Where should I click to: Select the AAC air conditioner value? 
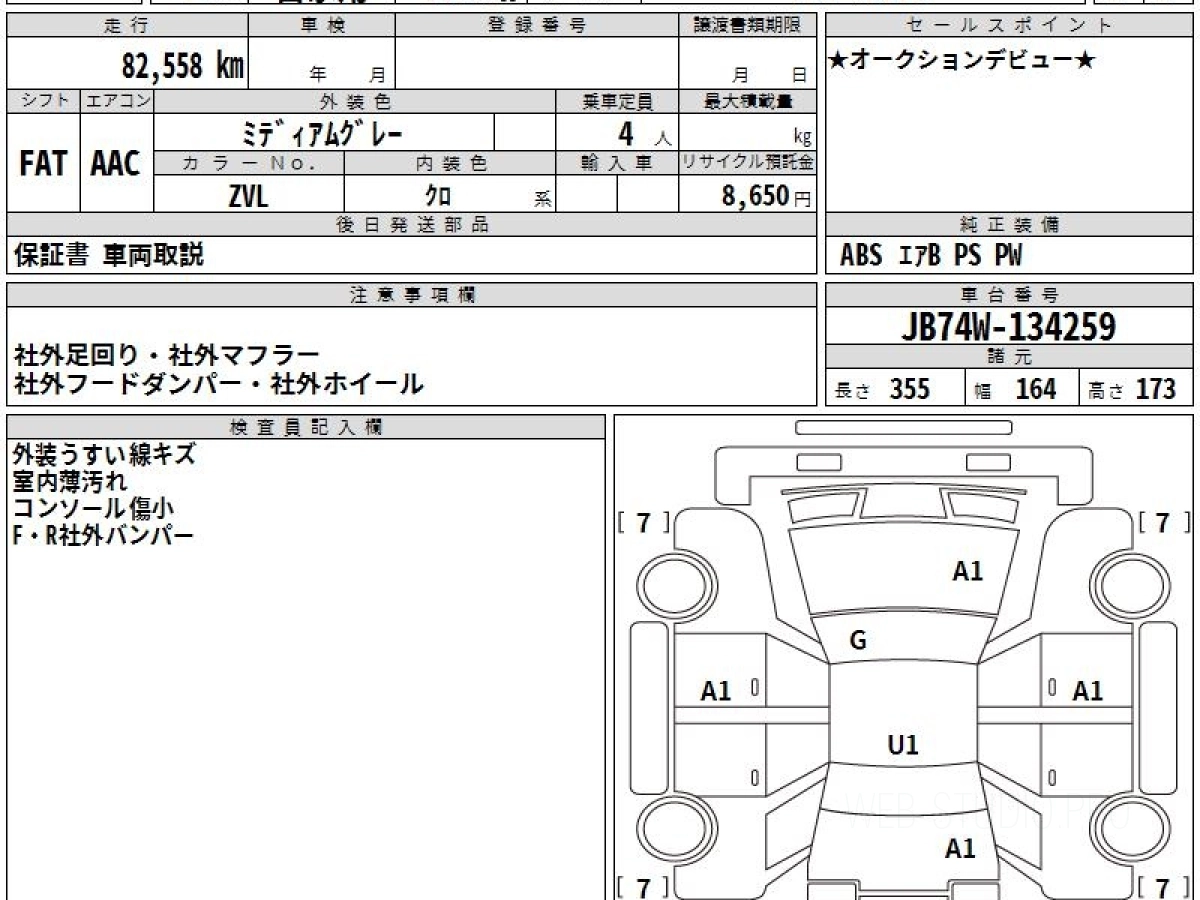click(117, 164)
